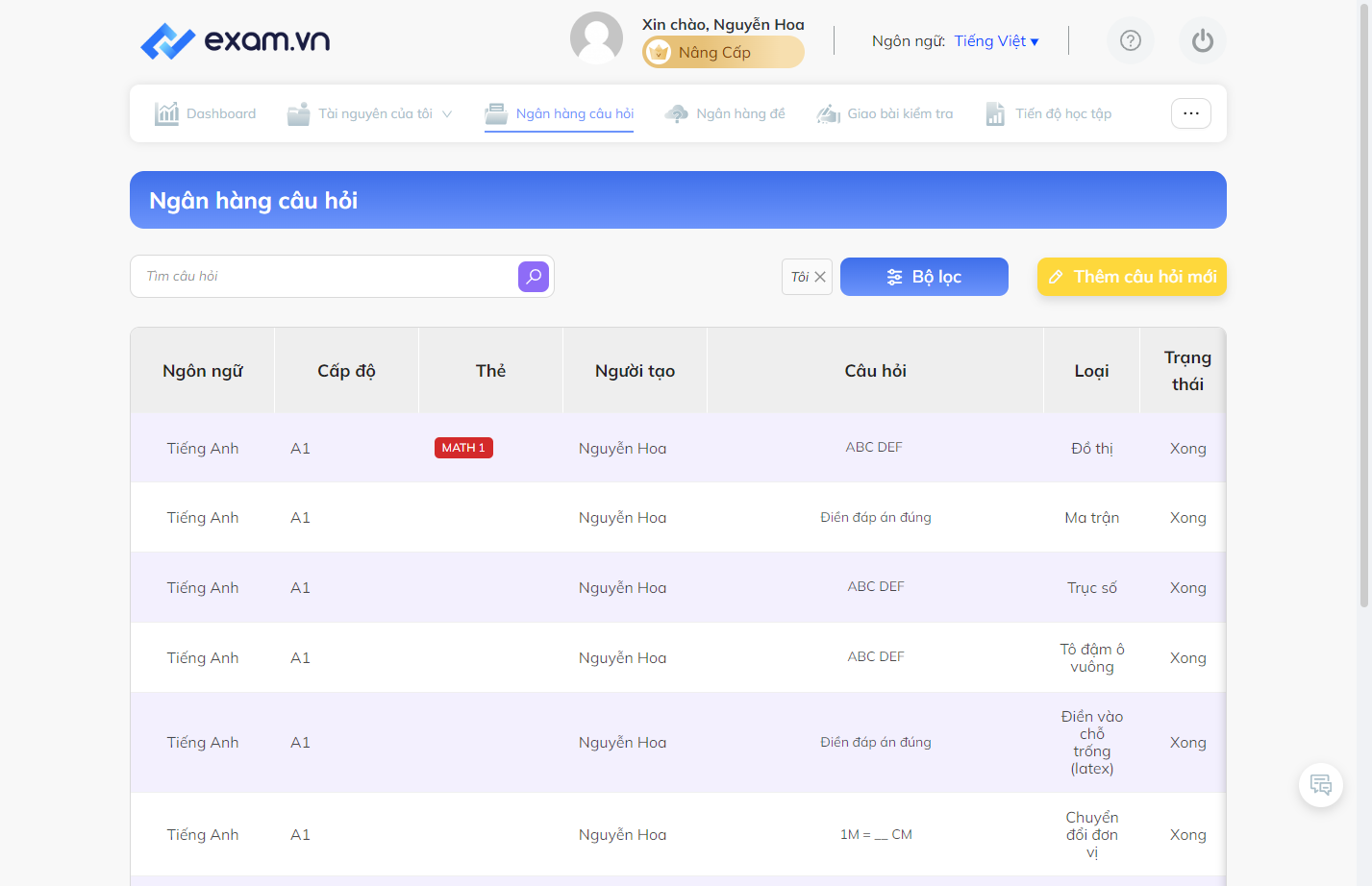The image size is (1372, 886).
Task: Select the Ngân hàng câu hỏi tab
Action: click(560, 113)
